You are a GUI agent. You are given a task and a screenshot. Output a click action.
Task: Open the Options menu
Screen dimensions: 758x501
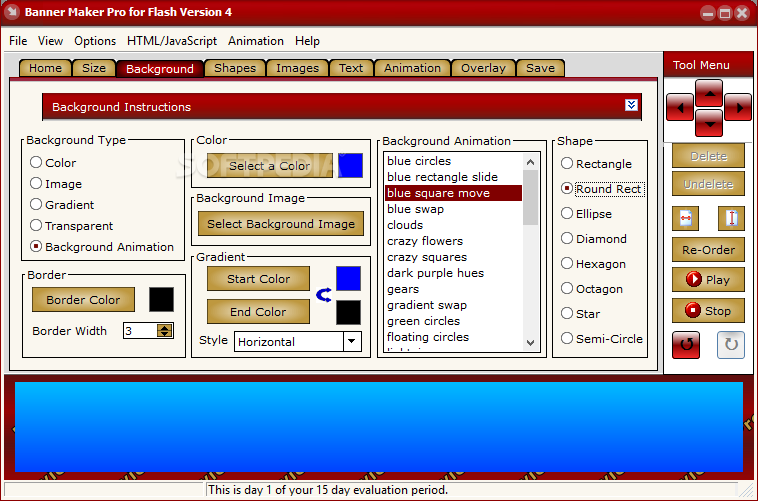95,41
